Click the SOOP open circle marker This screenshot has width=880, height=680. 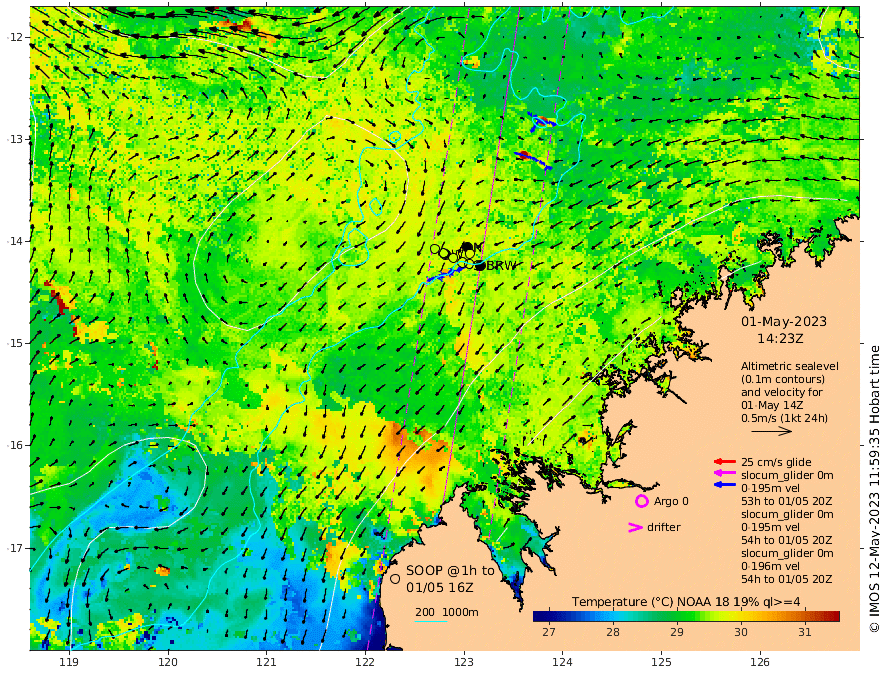tap(395, 578)
